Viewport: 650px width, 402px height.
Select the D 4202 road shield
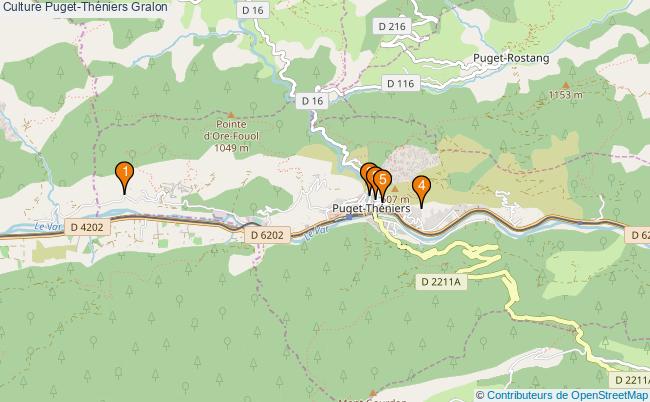(87, 228)
